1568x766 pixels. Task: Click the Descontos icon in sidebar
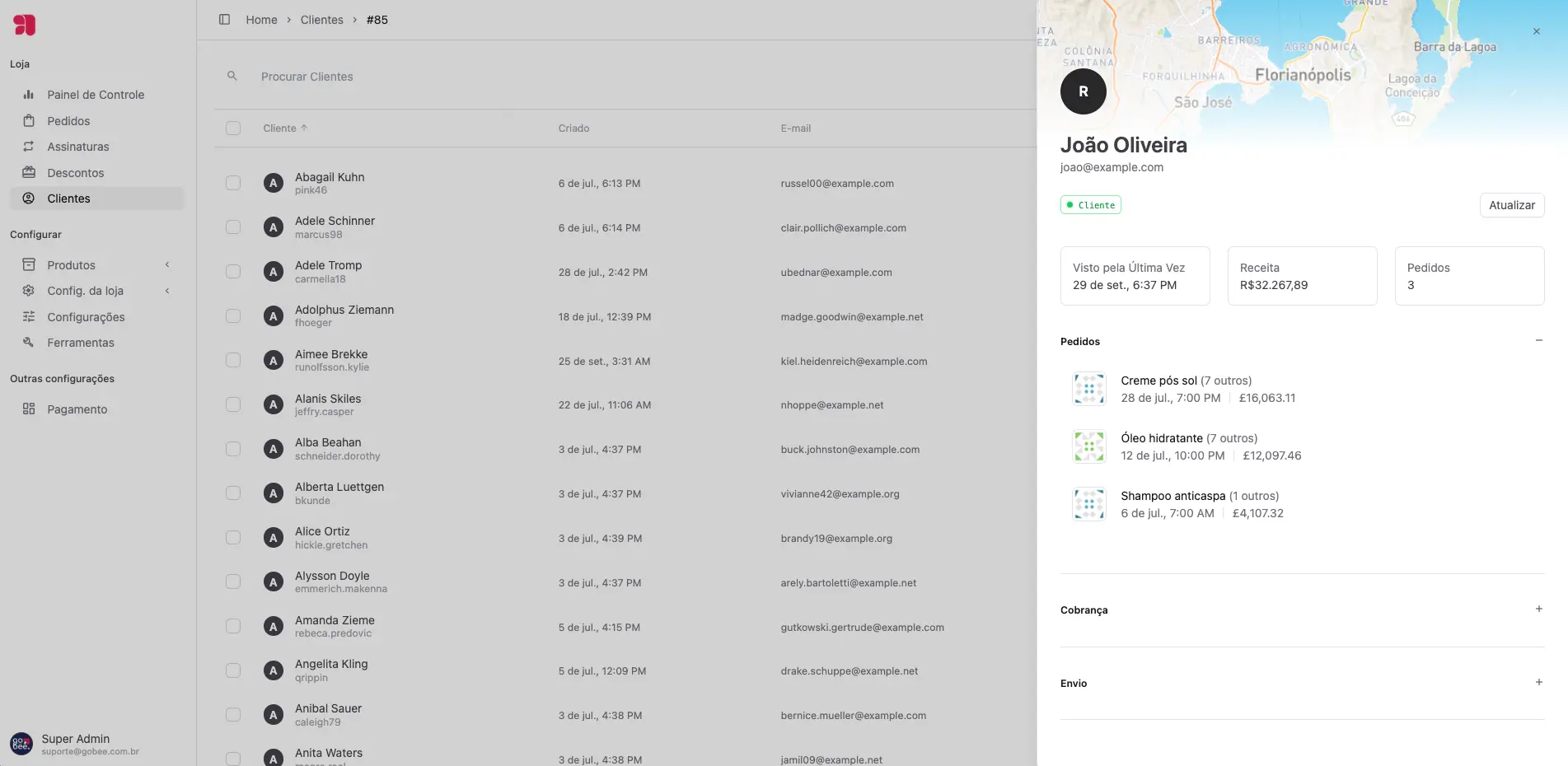click(x=29, y=173)
